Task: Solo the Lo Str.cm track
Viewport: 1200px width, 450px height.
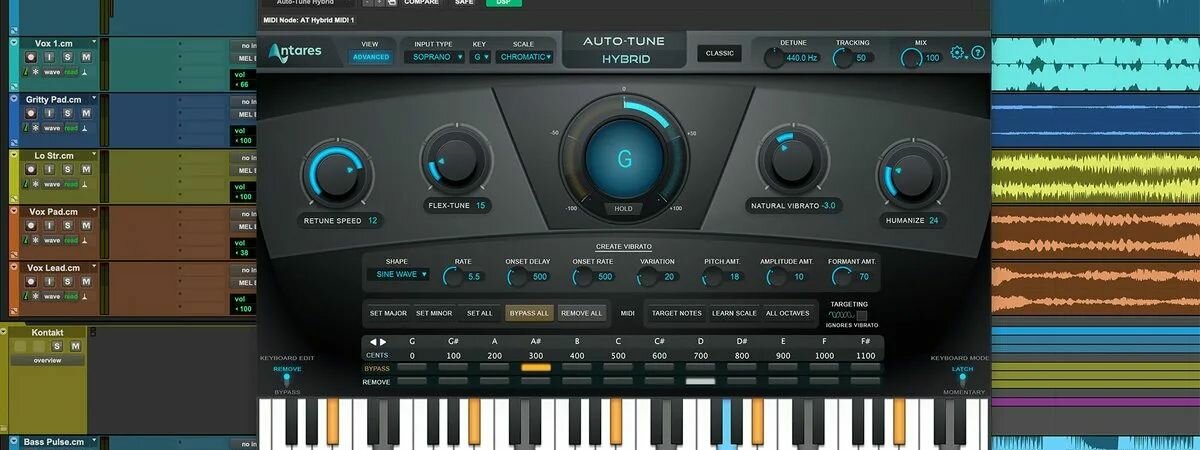Action: [67, 169]
